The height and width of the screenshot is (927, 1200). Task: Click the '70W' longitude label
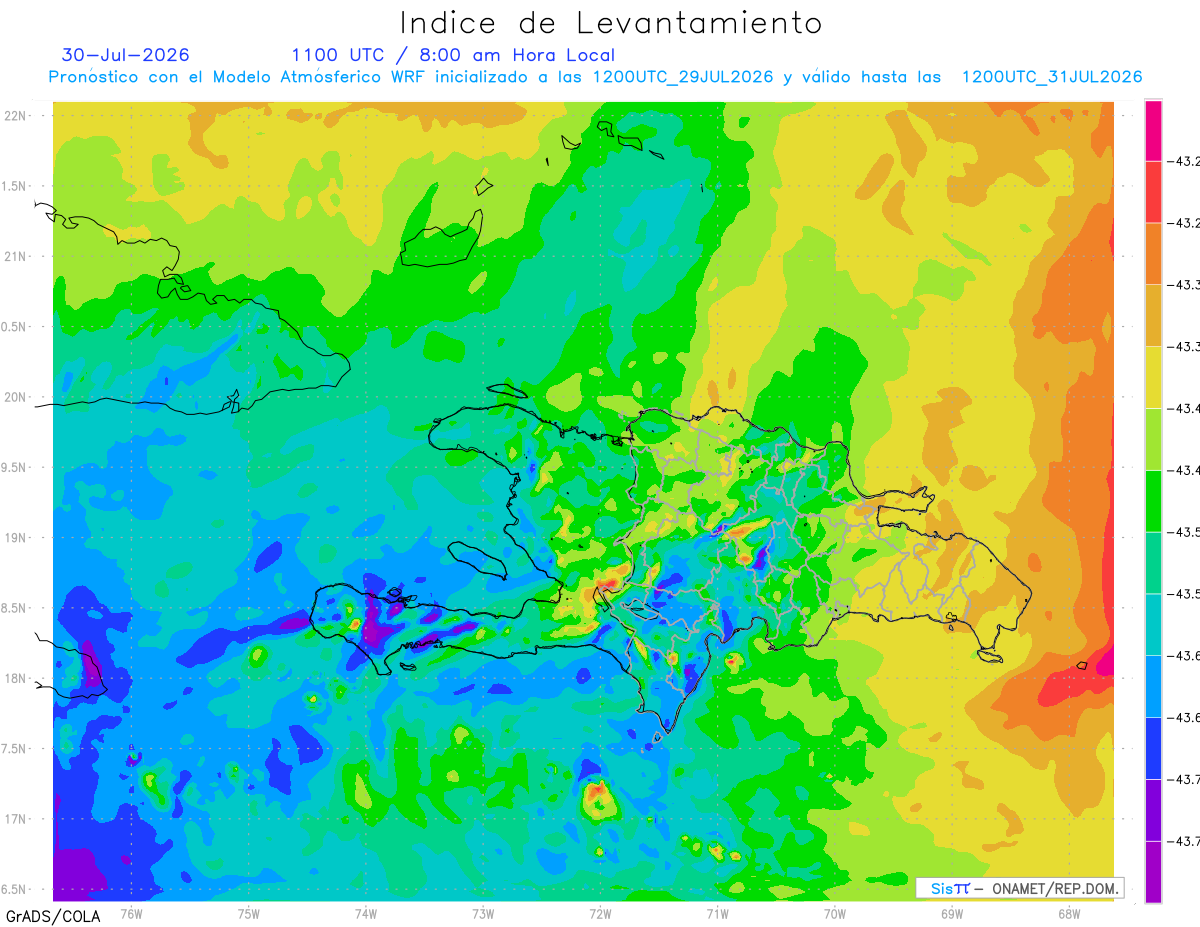835,913
